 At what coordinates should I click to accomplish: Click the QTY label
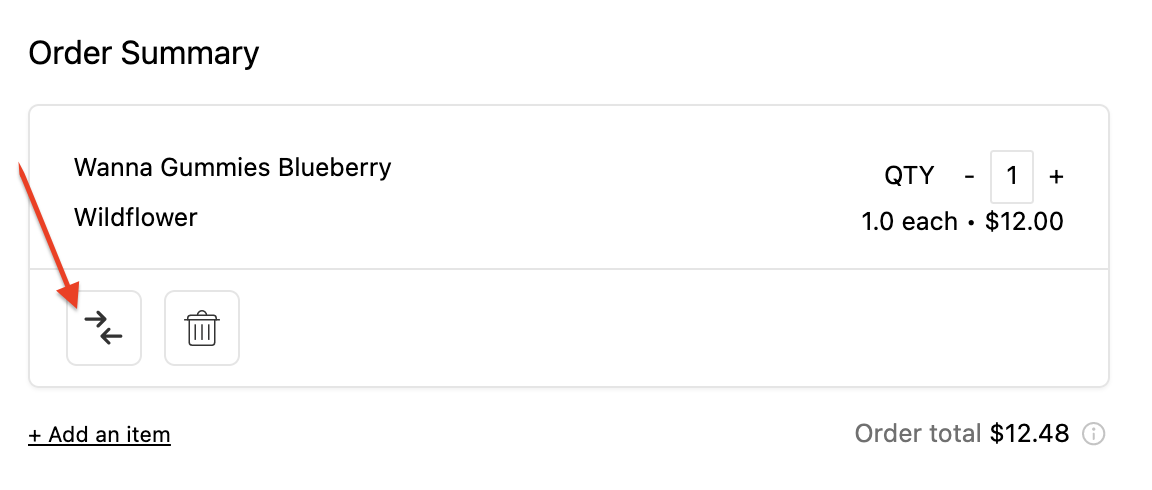point(909,176)
